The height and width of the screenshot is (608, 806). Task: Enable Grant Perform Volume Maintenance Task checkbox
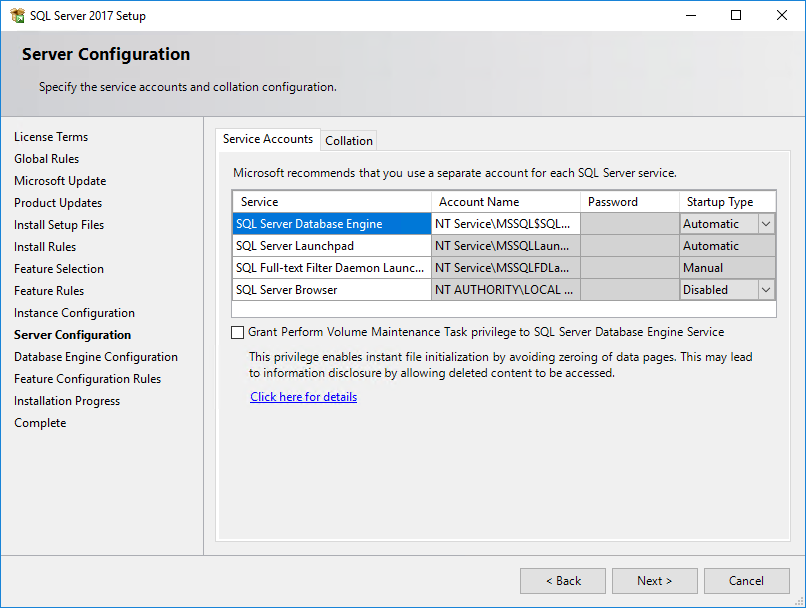[237, 333]
